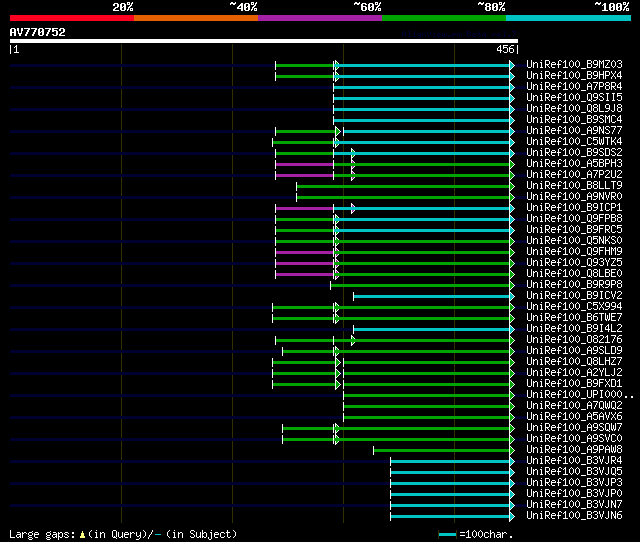Click the yellow query gap legend marker
This screenshot has width=640, height=542.
click(82, 534)
